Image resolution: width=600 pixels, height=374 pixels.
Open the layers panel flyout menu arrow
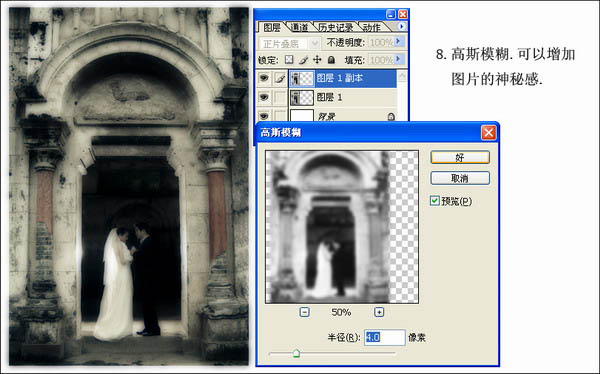click(401, 26)
